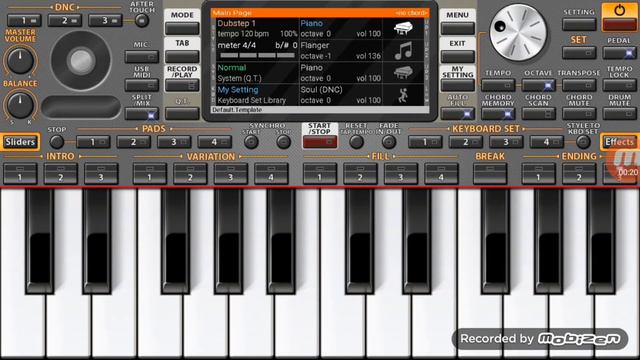Click the dancer icon for Soul (DNC)
This screenshot has height=360, width=640.
(x=403, y=95)
